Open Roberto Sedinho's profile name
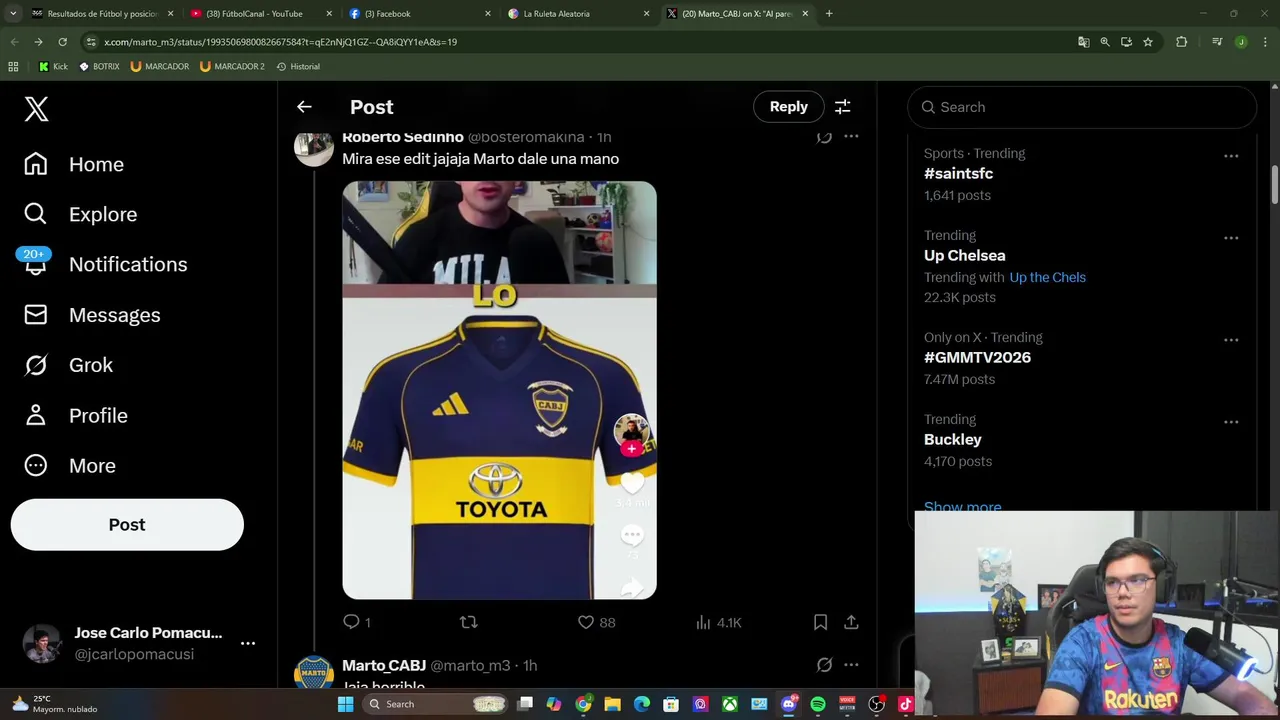This screenshot has width=1280, height=720. click(x=403, y=138)
